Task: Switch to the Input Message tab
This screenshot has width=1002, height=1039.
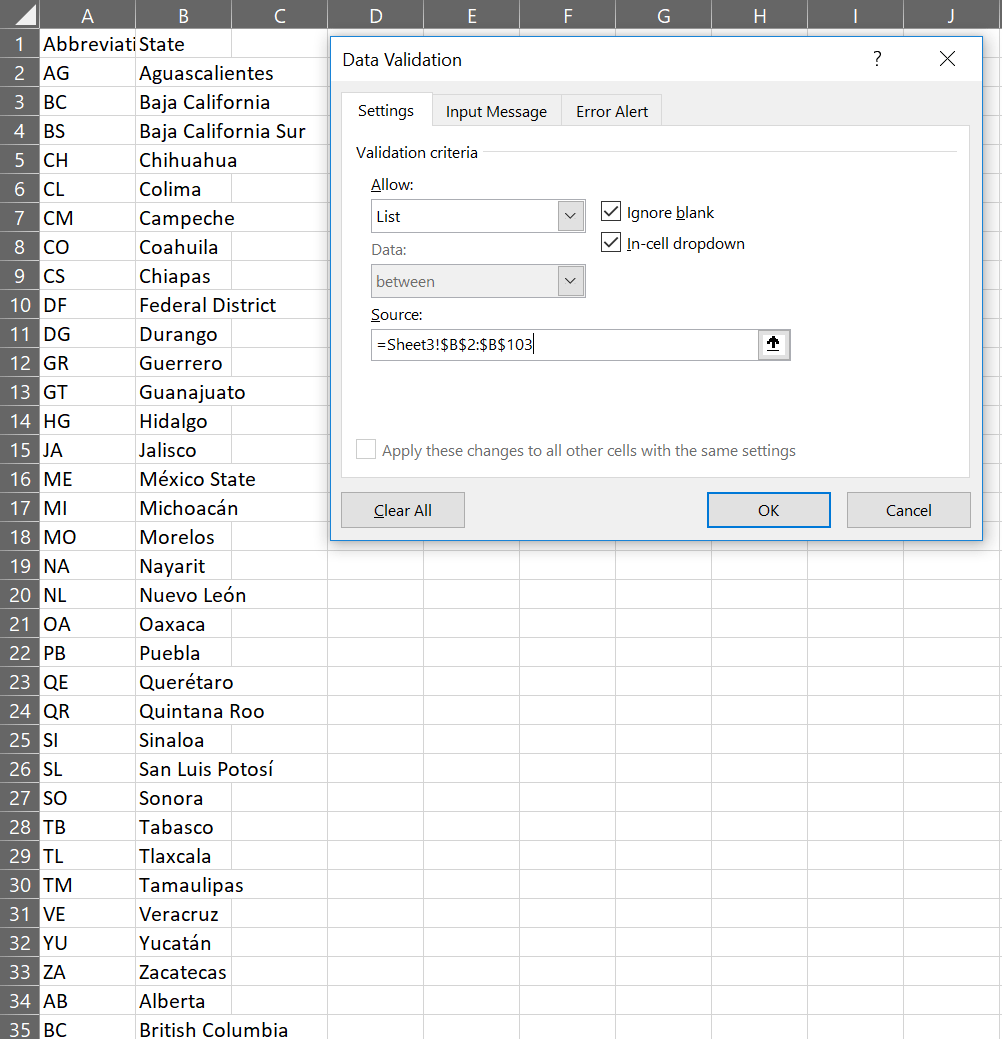Action: coord(496,111)
